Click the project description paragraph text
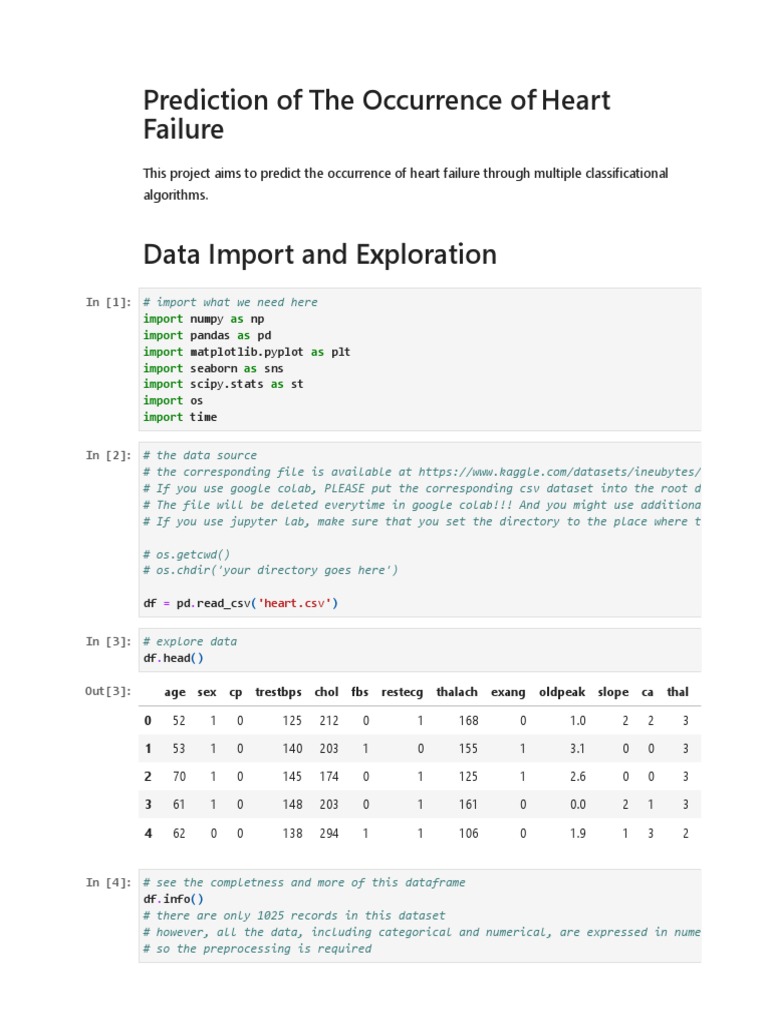The height and width of the screenshot is (1024, 768). (x=405, y=184)
